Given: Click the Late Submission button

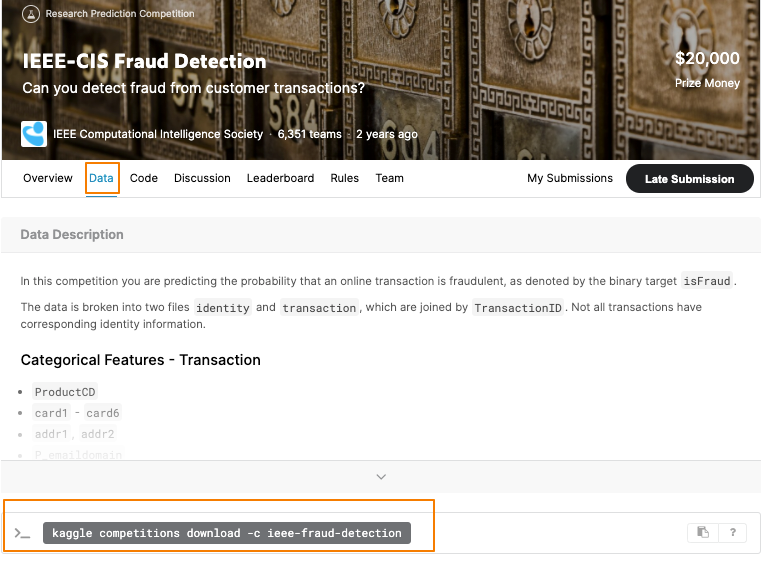Looking at the screenshot, I should point(689,179).
